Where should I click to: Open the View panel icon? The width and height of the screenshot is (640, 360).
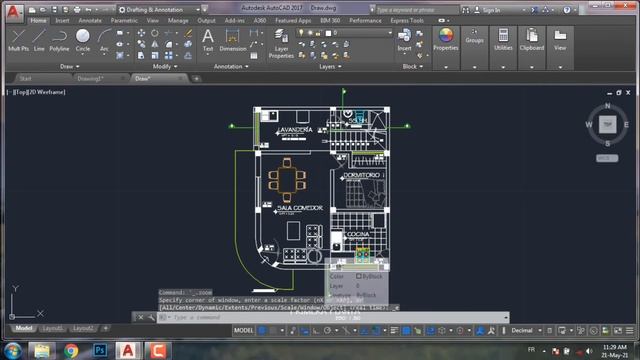560,40
